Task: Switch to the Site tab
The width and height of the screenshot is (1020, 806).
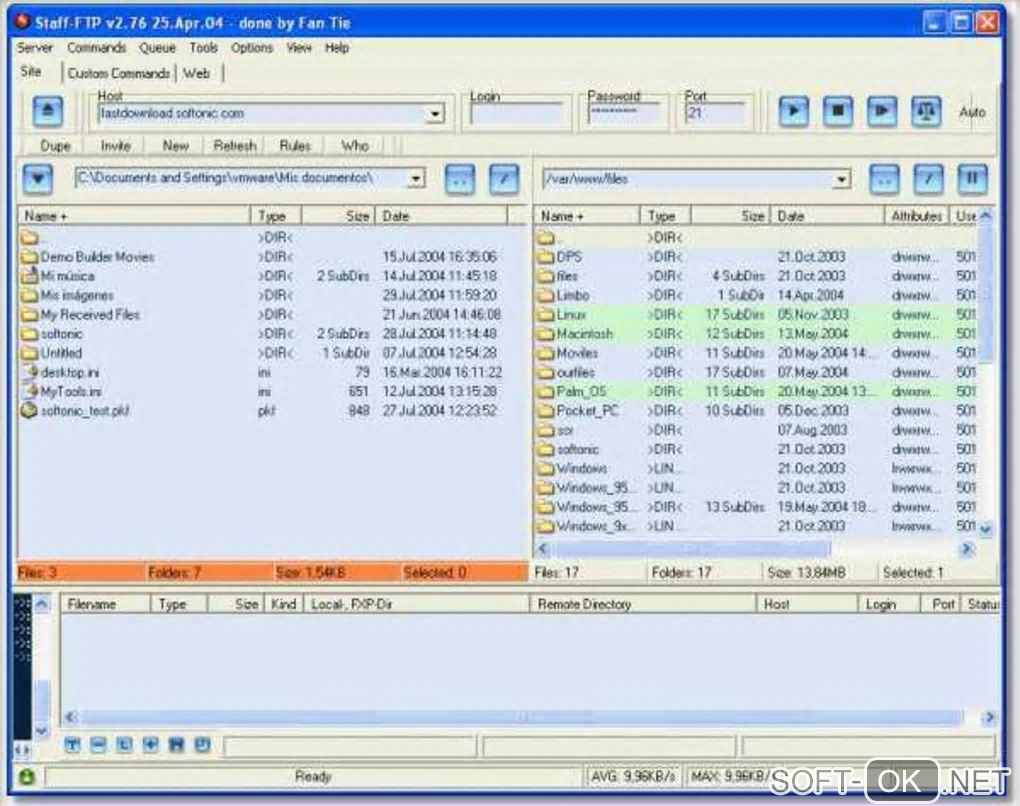Action: click(x=31, y=72)
